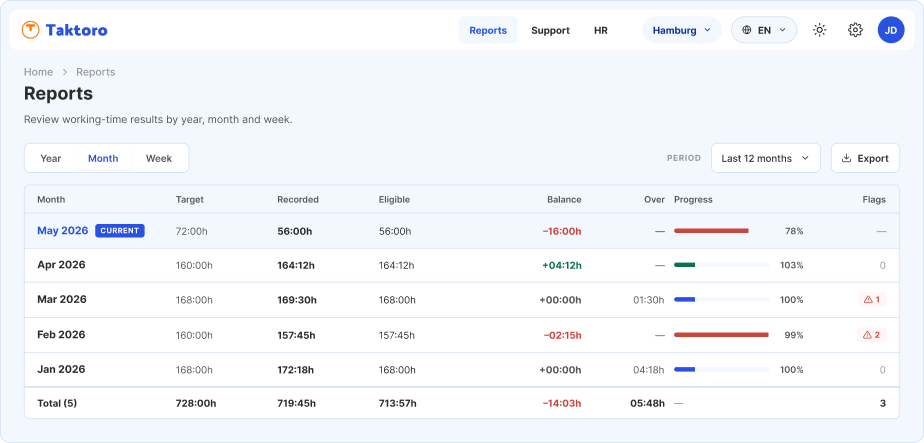Select the Jan 2026 row label
The image size is (924, 443).
[61, 369]
